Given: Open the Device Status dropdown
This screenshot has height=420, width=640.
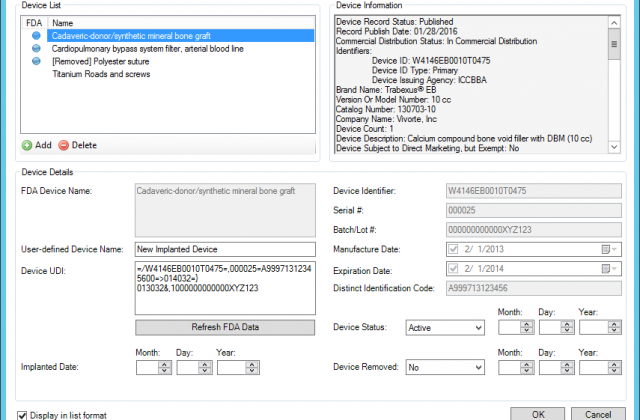Looking at the screenshot, I should 445,327.
